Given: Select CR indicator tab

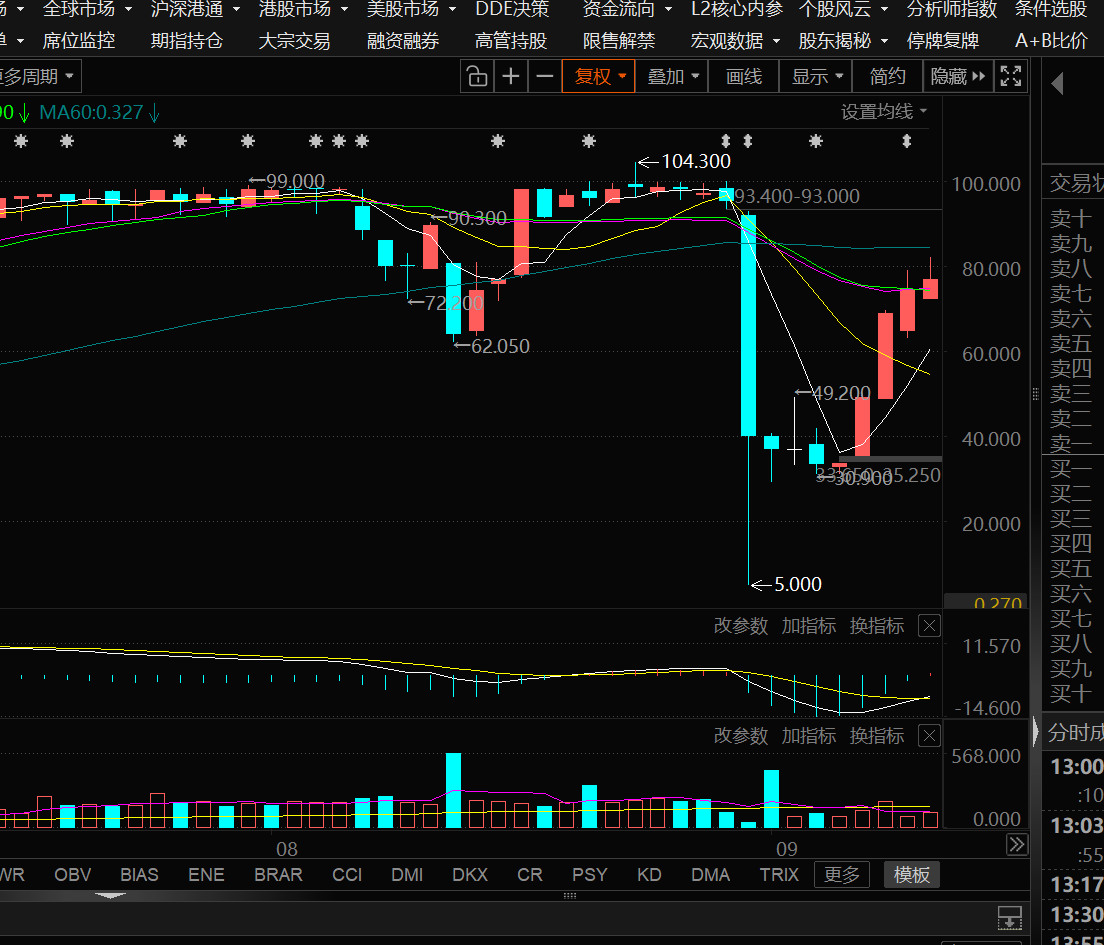Looking at the screenshot, I should point(529,875).
